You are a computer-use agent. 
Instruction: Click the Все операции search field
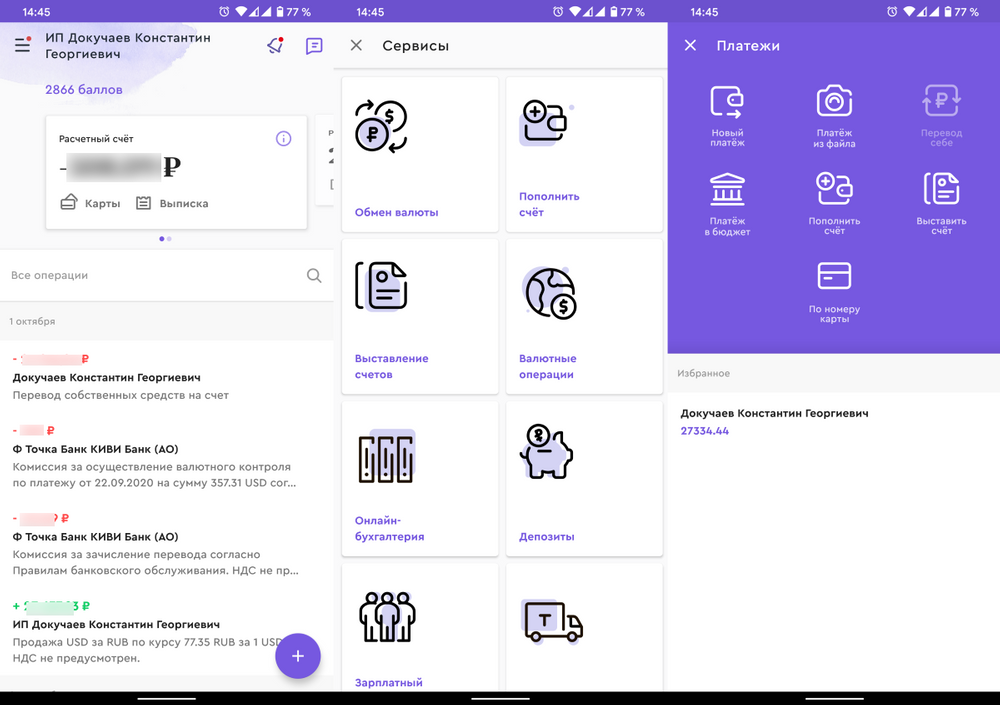click(x=166, y=276)
